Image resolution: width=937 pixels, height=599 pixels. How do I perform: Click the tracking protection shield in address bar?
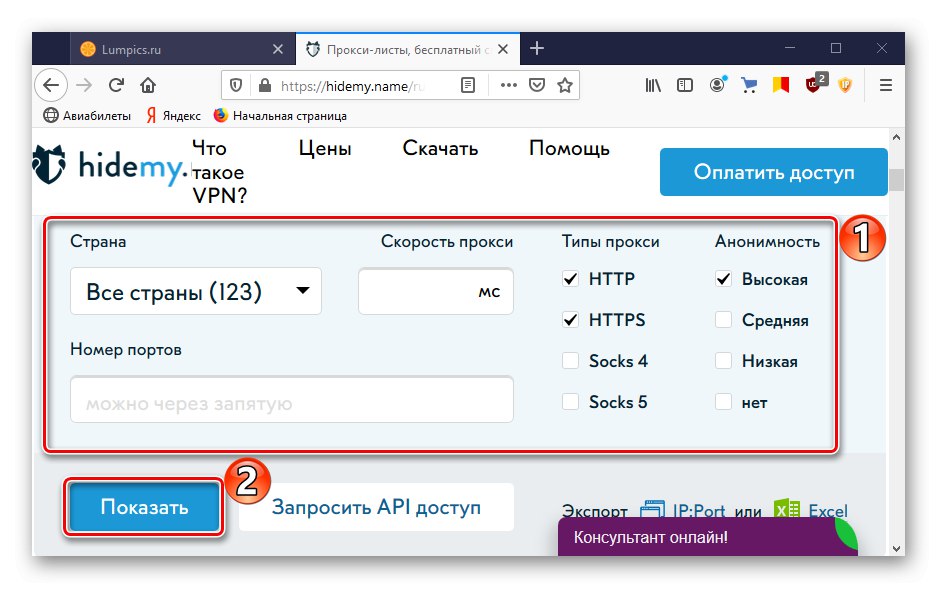coord(235,85)
